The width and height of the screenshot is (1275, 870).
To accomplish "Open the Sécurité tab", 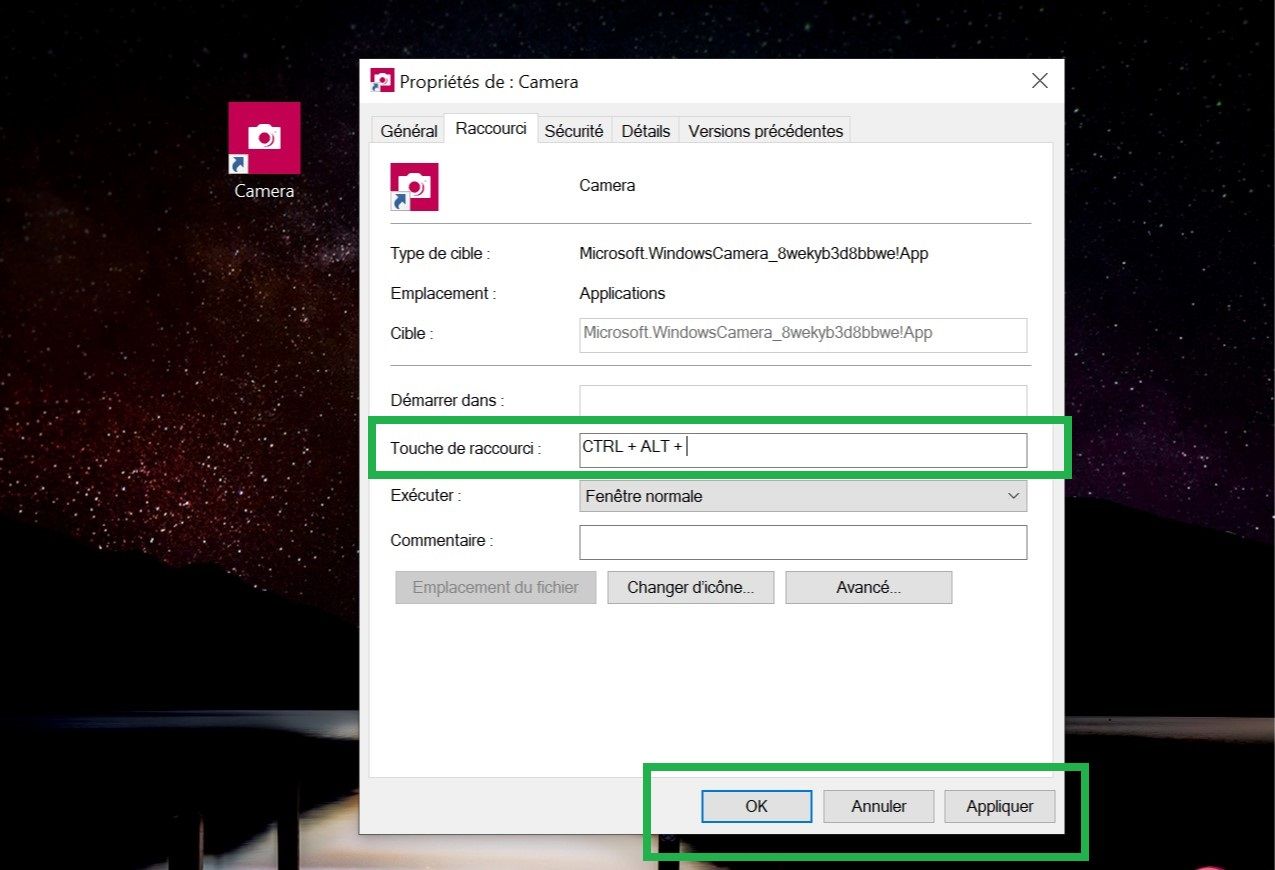I will point(574,131).
